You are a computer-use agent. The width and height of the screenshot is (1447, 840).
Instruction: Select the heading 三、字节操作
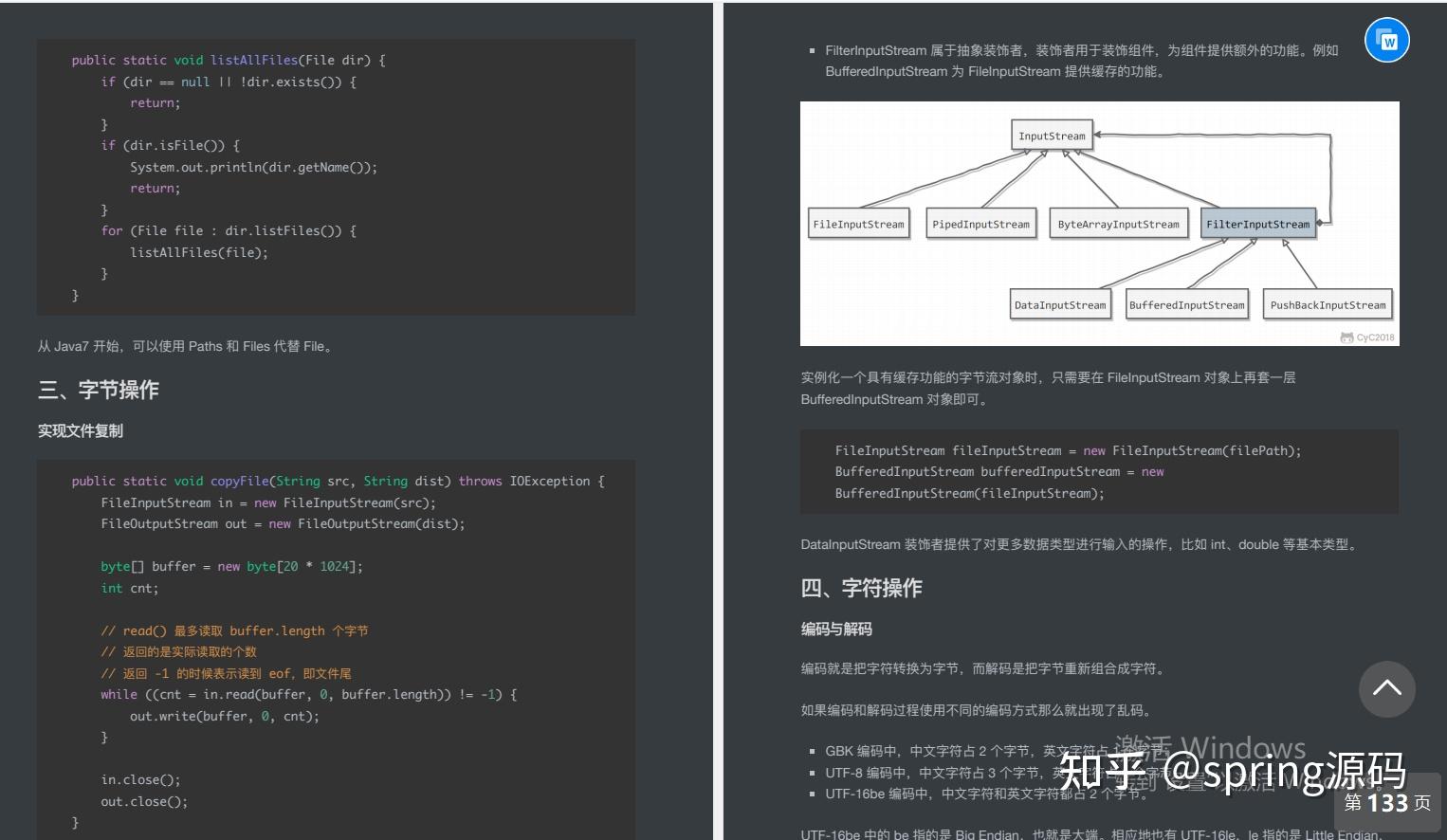pyautogui.click(x=99, y=390)
